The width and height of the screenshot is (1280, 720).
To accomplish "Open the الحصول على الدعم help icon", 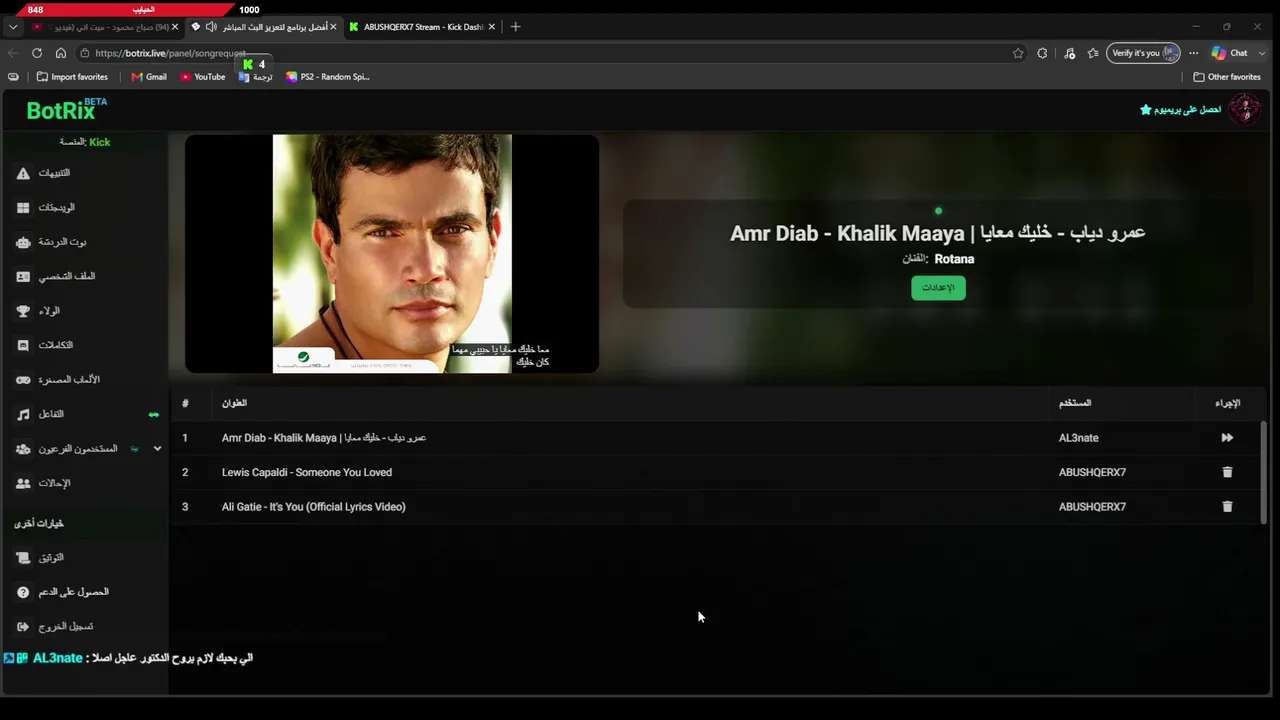I will [23, 592].
